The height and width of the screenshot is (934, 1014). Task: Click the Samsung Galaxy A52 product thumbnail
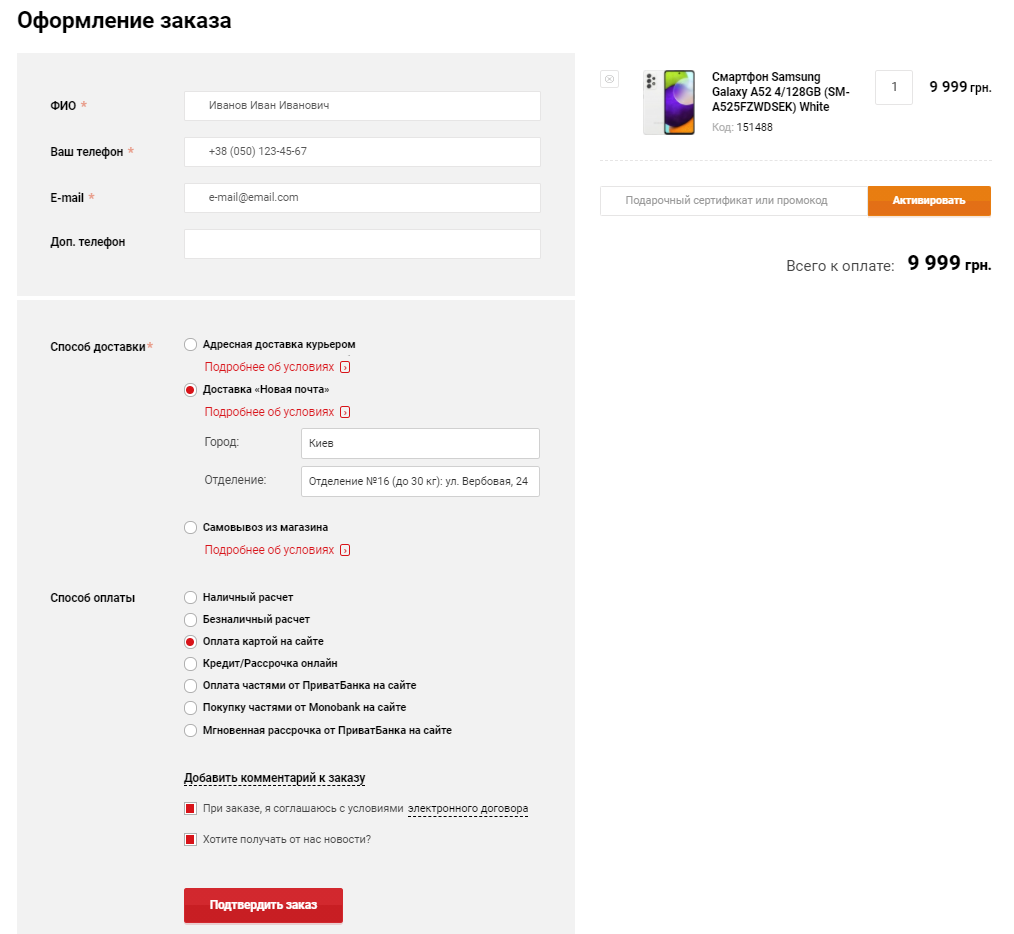[x=669, y=102]
